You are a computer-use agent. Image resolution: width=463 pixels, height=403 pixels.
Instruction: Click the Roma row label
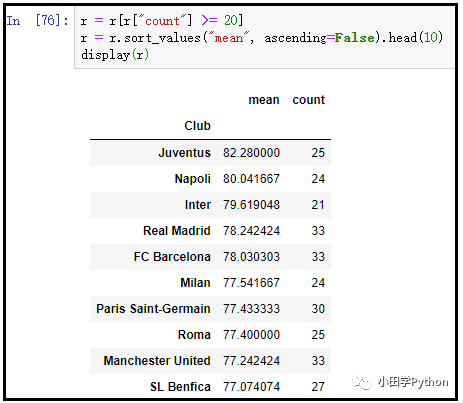click(x=194, y=335)
